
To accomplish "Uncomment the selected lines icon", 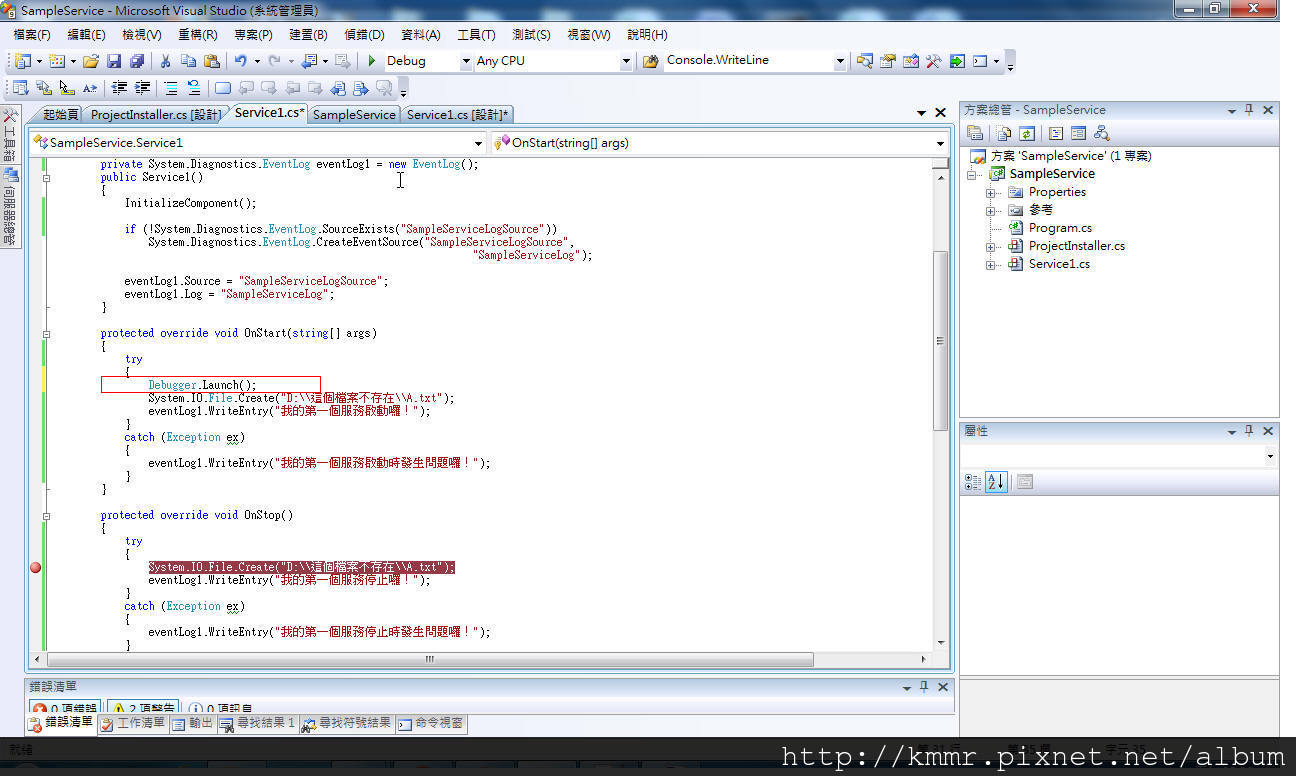I will (x=194, y=88).
